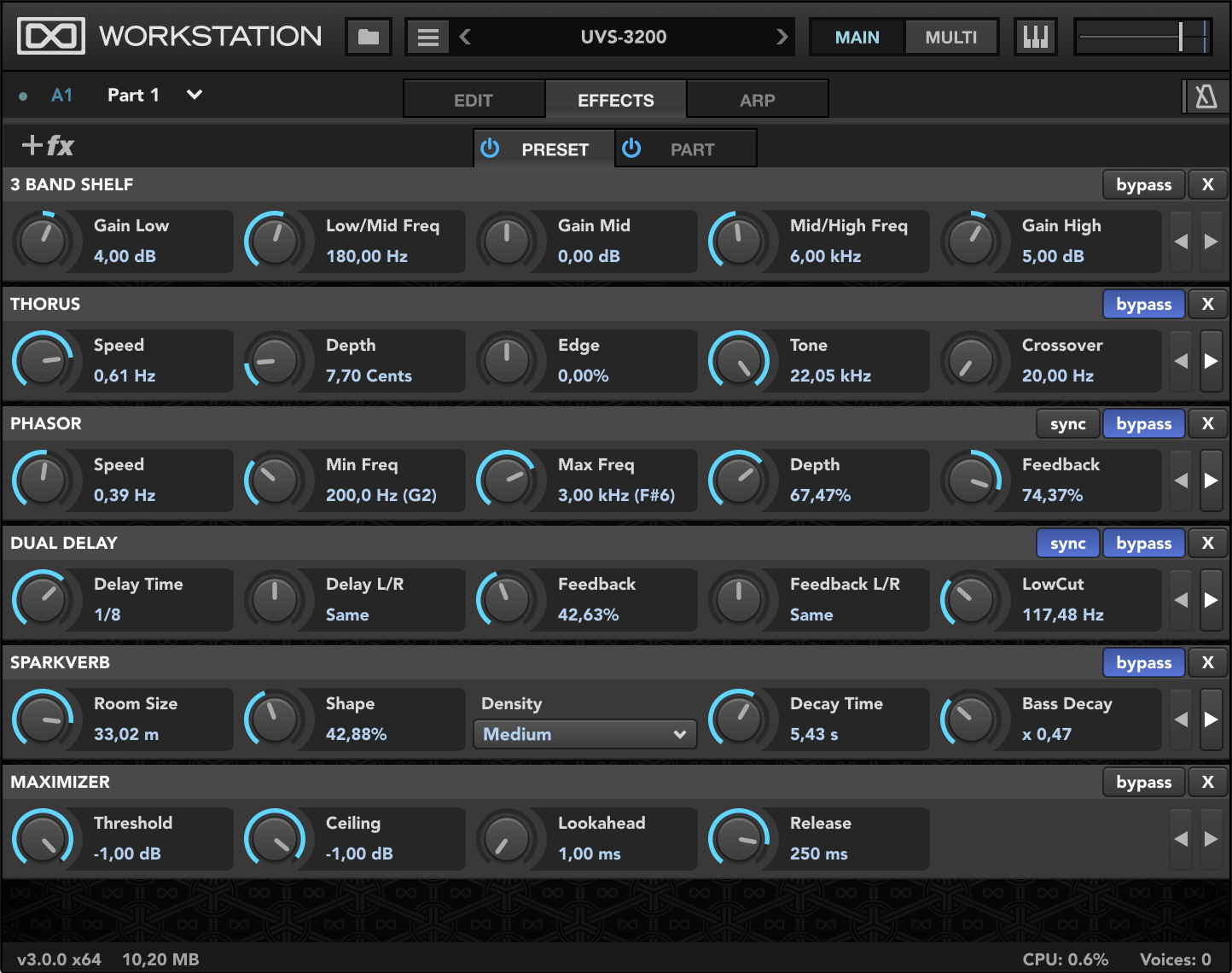The width and height of the screenshot is (1232, 973).
Task: Open the hamburger menu icon
Action: coord(428,37)
